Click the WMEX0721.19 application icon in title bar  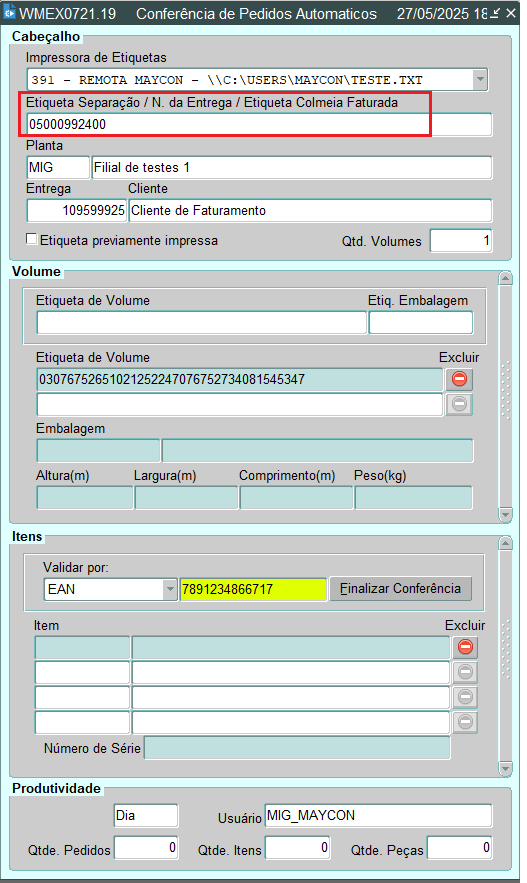[x=9, y=12]
